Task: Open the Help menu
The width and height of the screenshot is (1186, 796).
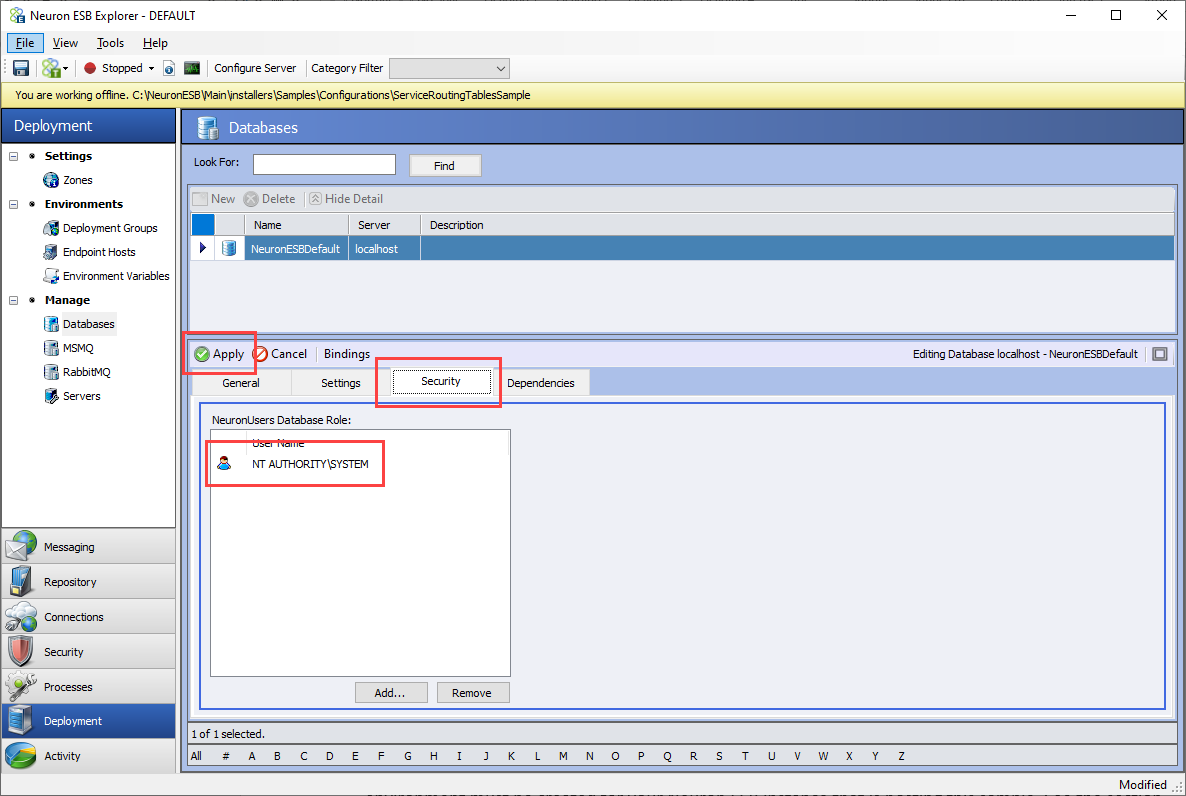Action: tap(155, 43)
